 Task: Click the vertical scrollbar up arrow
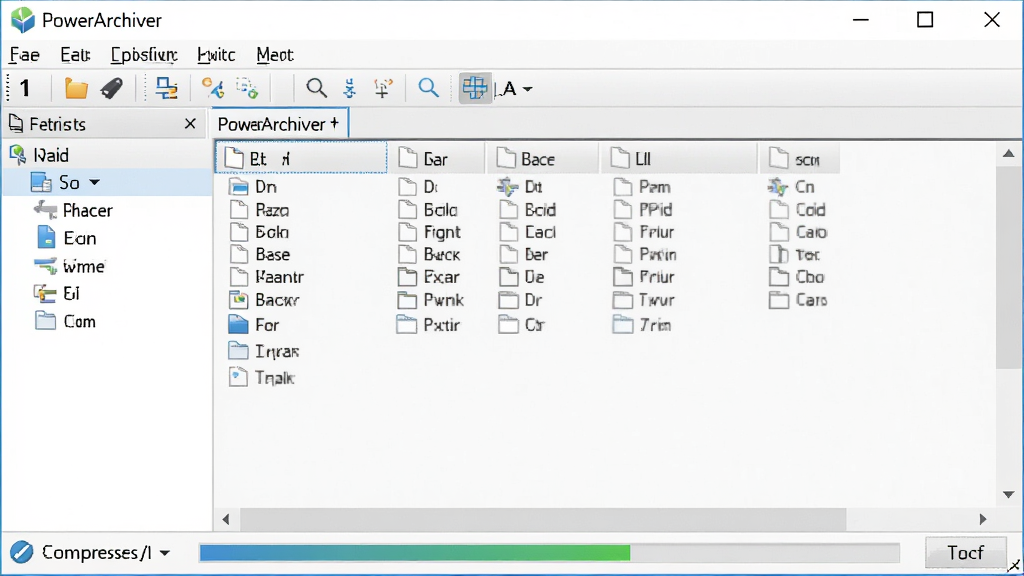[1008, 153]
